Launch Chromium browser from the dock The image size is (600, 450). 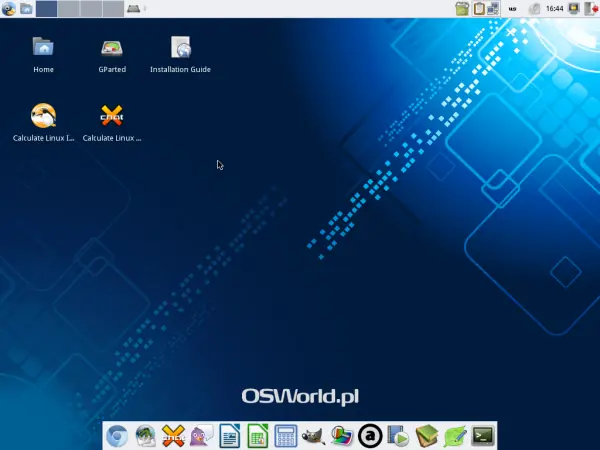(117, 436)
